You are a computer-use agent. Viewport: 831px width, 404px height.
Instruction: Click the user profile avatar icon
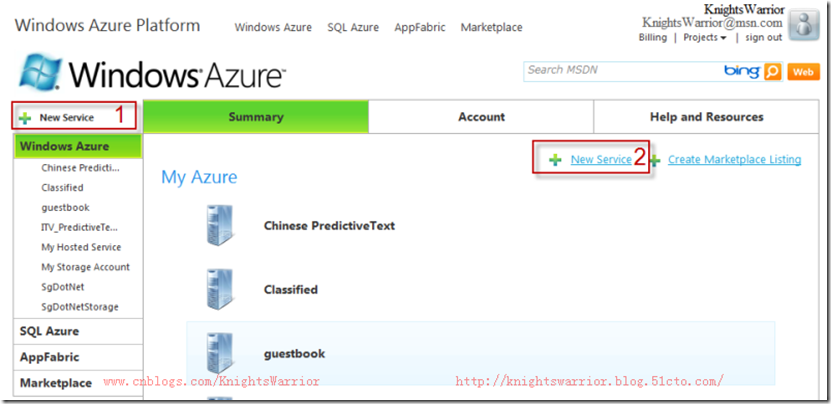804,24
